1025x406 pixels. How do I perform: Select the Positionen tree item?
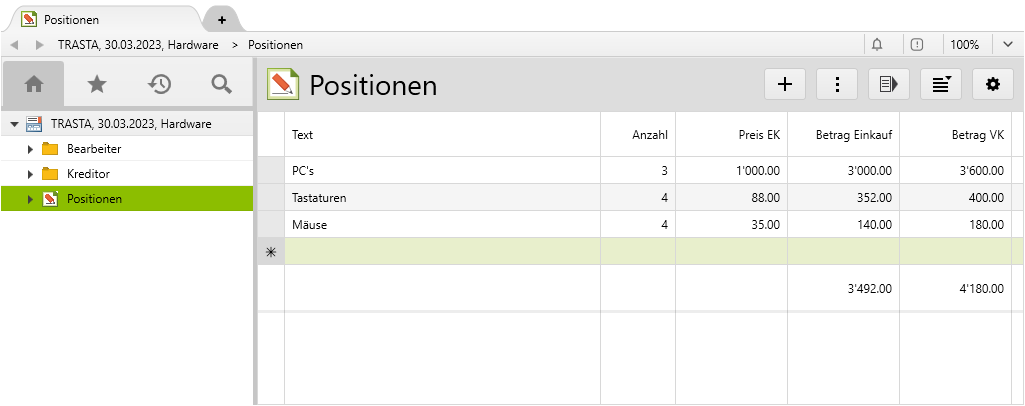pyautogui.click(x=94, y=199)
